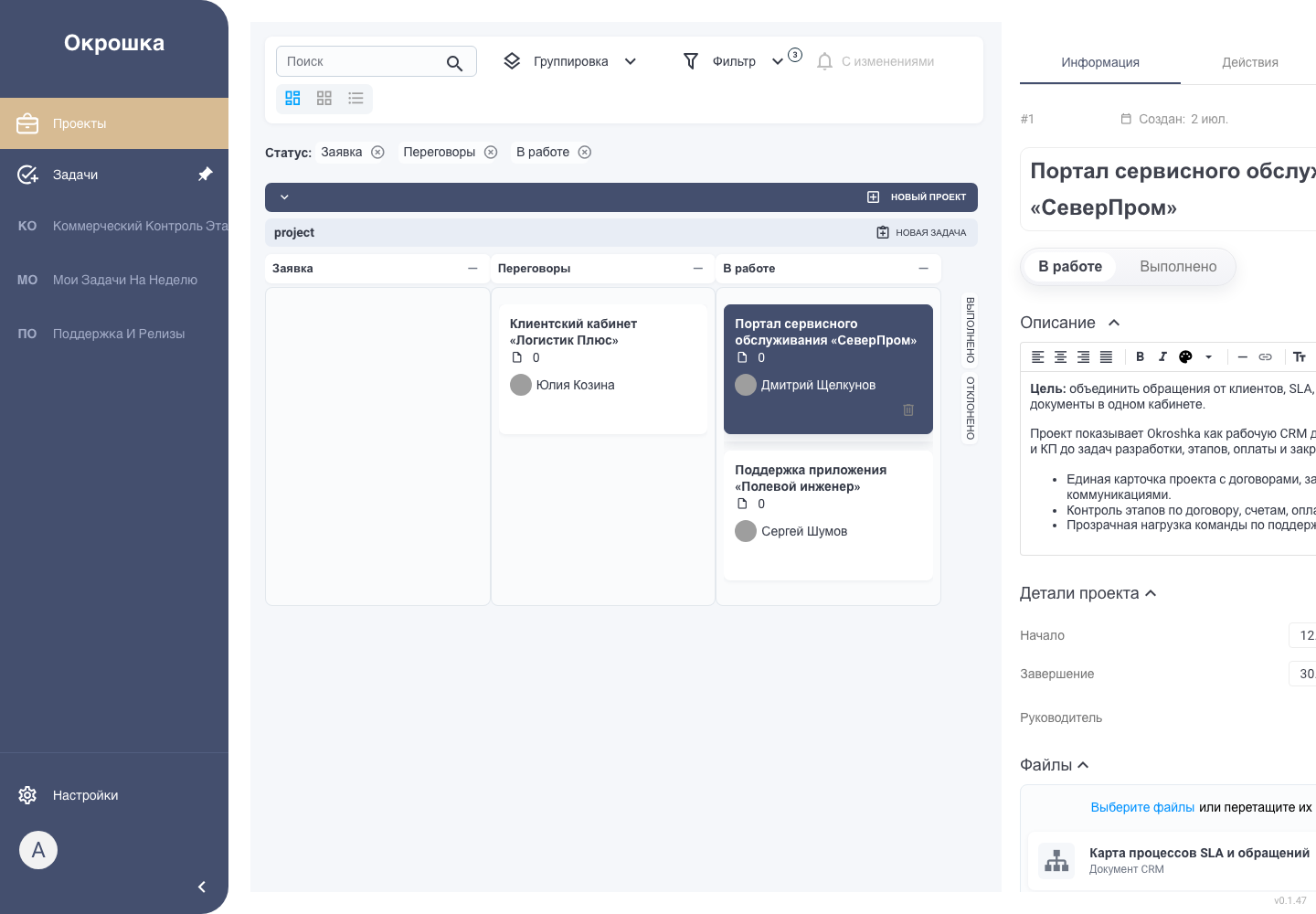The height and width of the screenshot is (914, 1316).
Task: Switch to kanban board view icon
Action: click(x=292, y=98)
